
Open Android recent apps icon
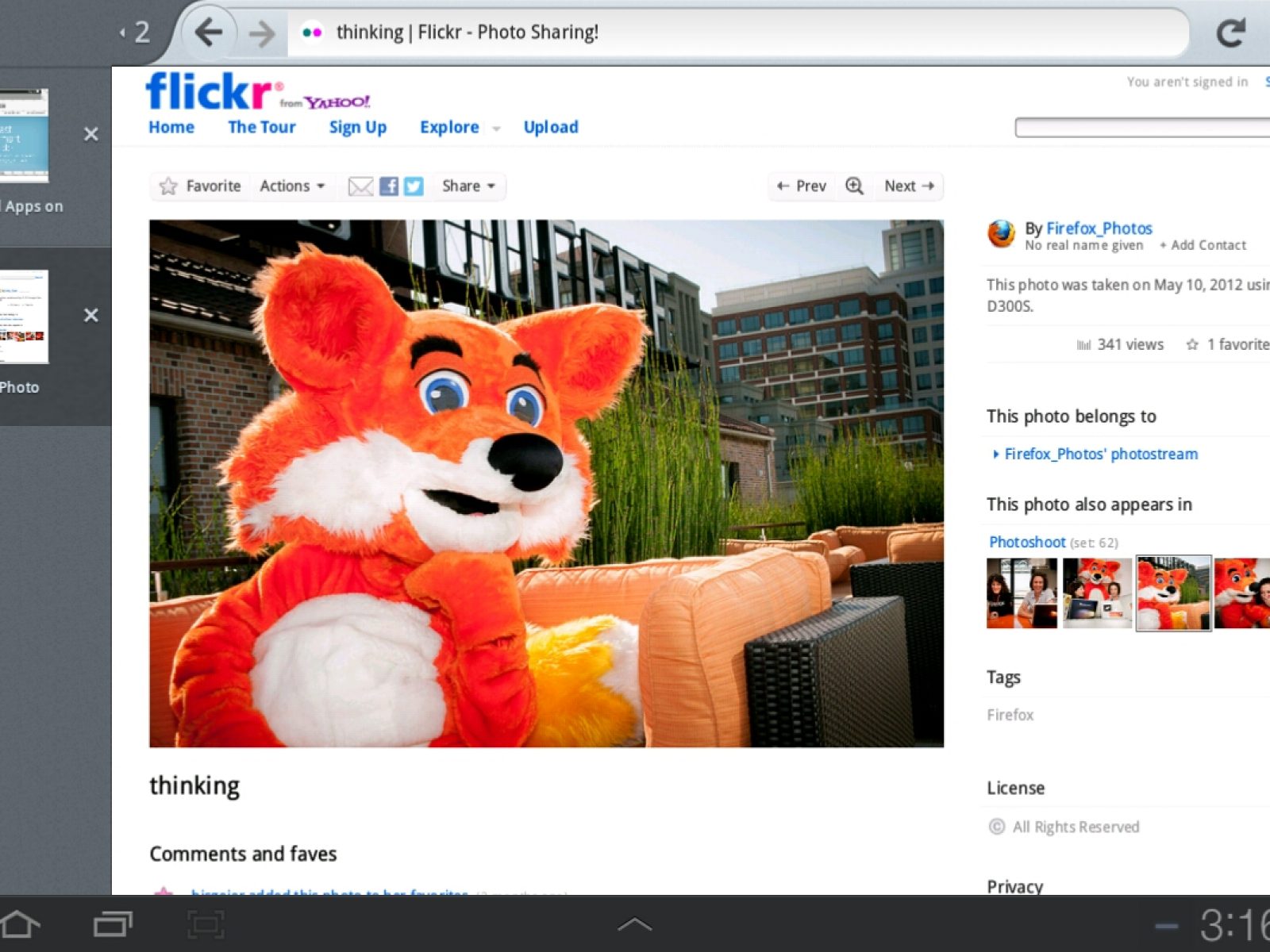(113, 924)
